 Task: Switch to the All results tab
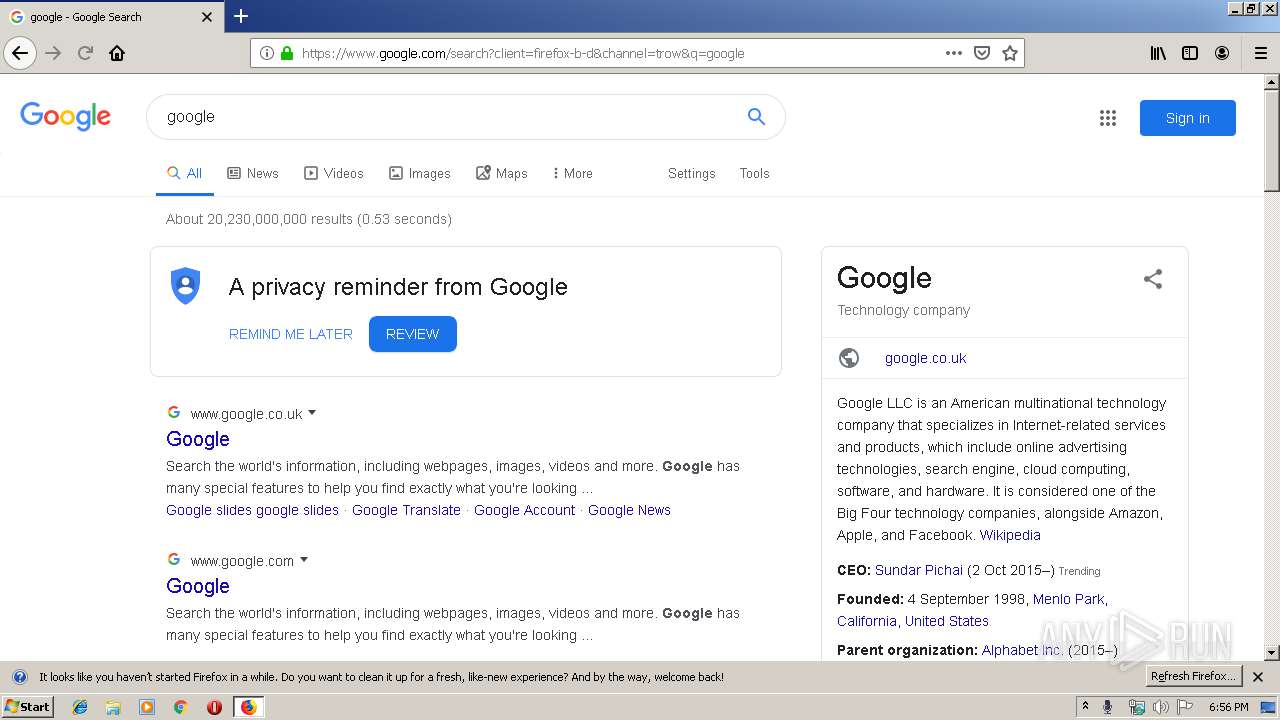184,173
